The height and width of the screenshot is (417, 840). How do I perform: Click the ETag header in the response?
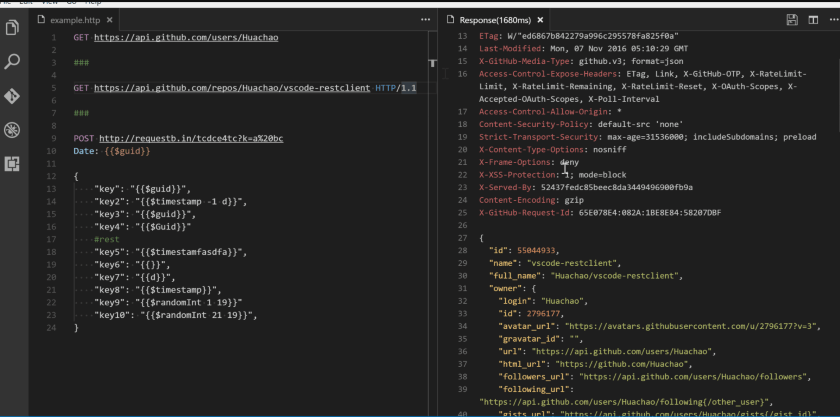click(x=579, y=36)
